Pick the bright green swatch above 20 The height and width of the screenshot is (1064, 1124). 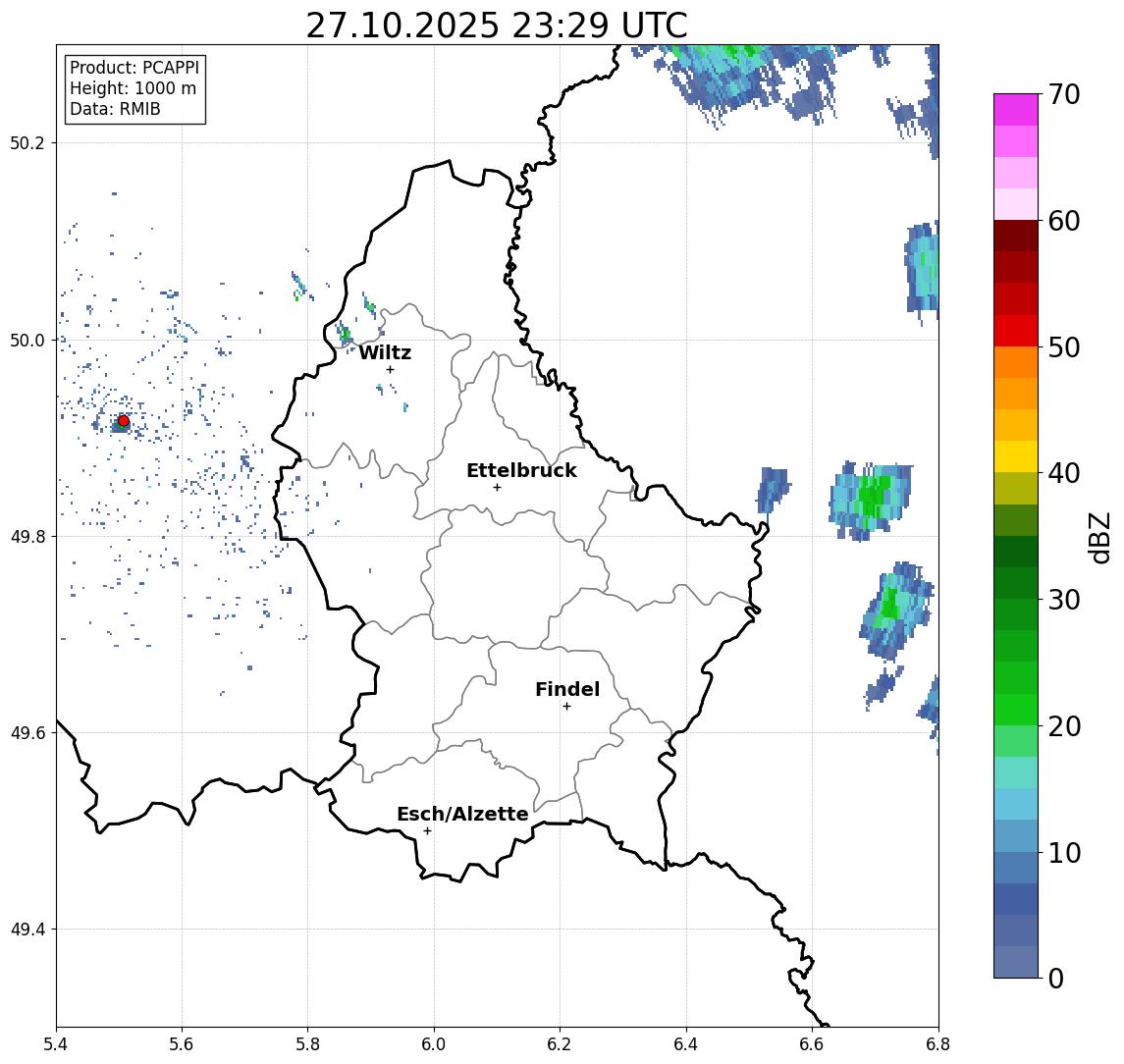[x=1016, y=709]
